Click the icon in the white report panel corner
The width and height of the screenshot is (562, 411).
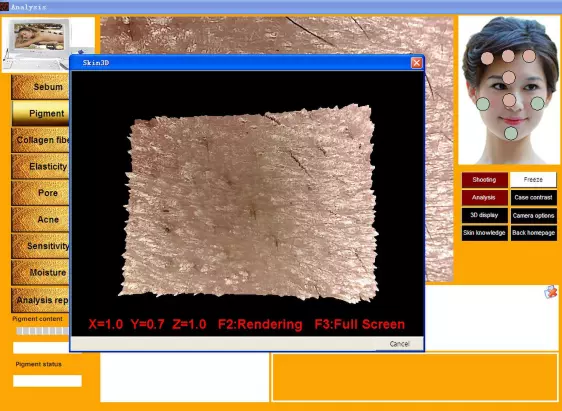551,292
